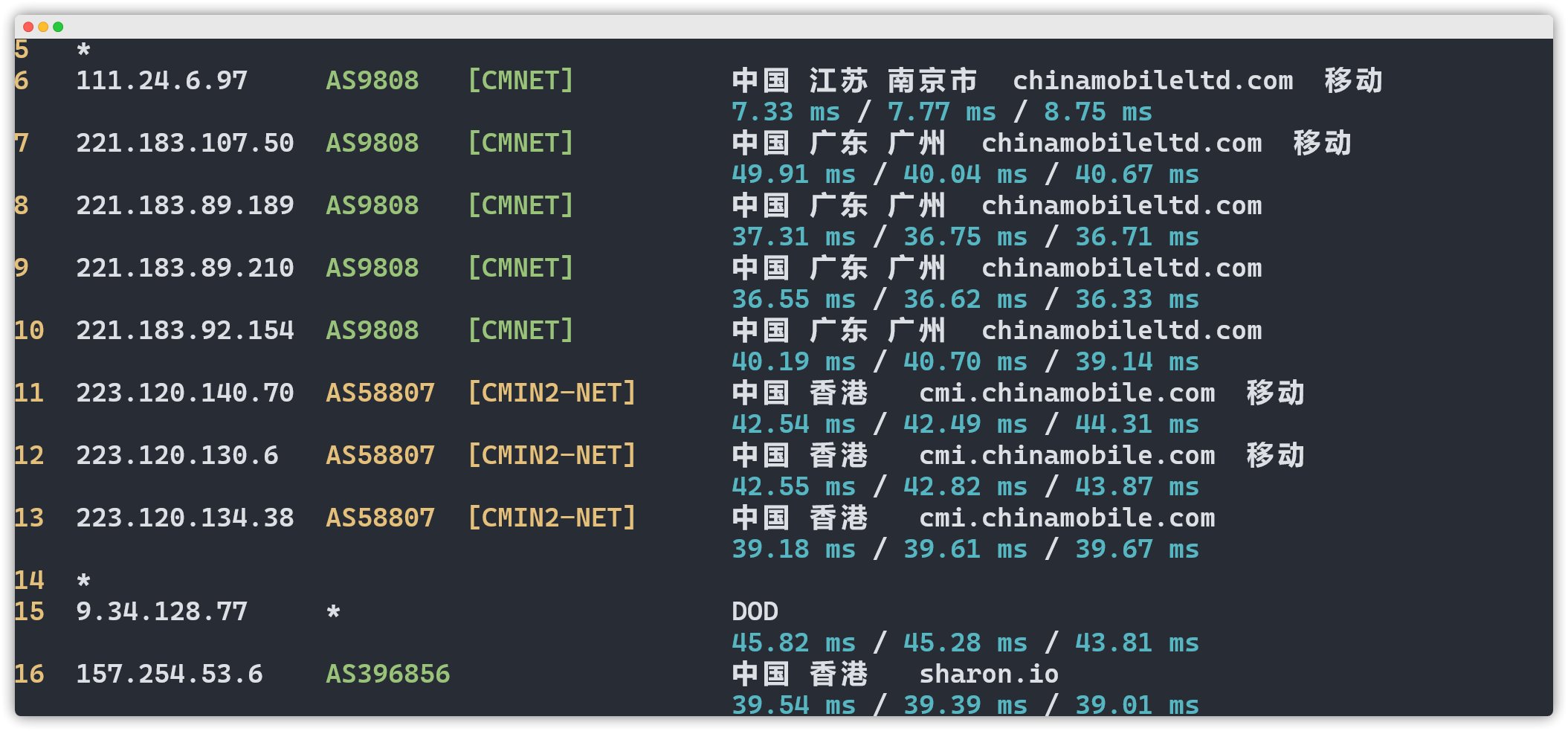1568x731 pixels.
Task: Click hop number 16
Action: point(29,674)
